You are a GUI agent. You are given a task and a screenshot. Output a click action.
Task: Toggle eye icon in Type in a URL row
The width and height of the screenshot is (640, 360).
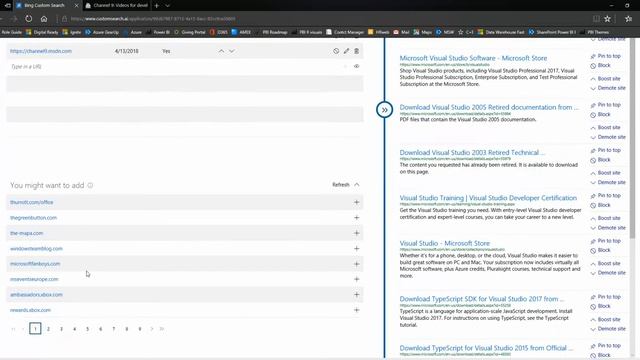point(356,66)
